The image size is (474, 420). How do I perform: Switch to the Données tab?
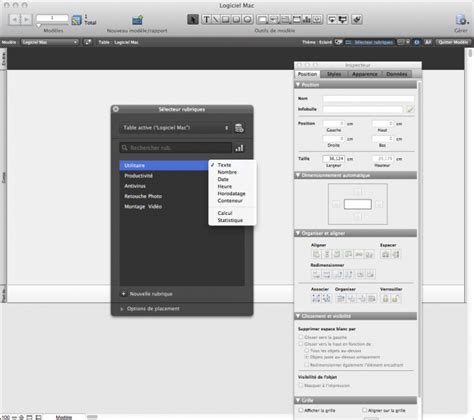397,74
